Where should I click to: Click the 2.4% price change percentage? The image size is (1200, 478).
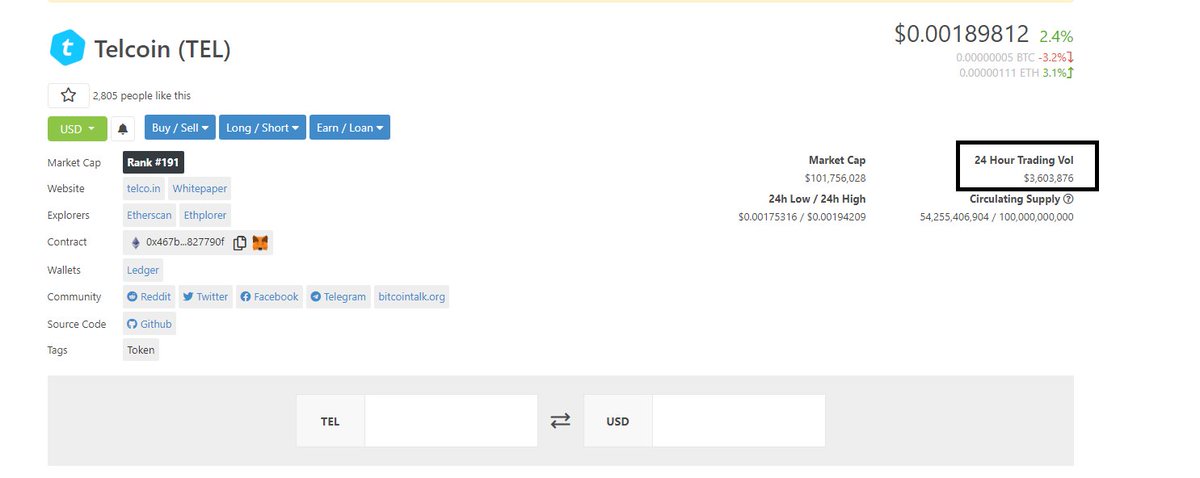click(1056, 35)
